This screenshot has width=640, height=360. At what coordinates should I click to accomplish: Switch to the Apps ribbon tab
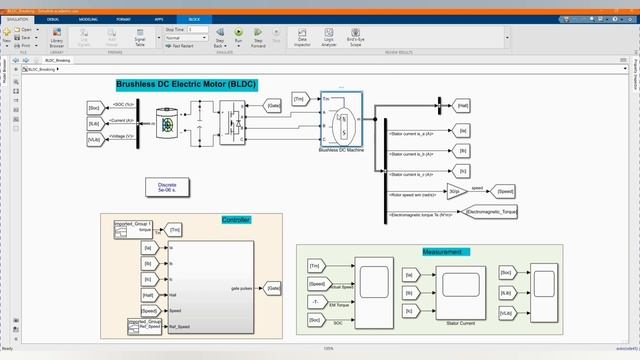tap(159, 19)
